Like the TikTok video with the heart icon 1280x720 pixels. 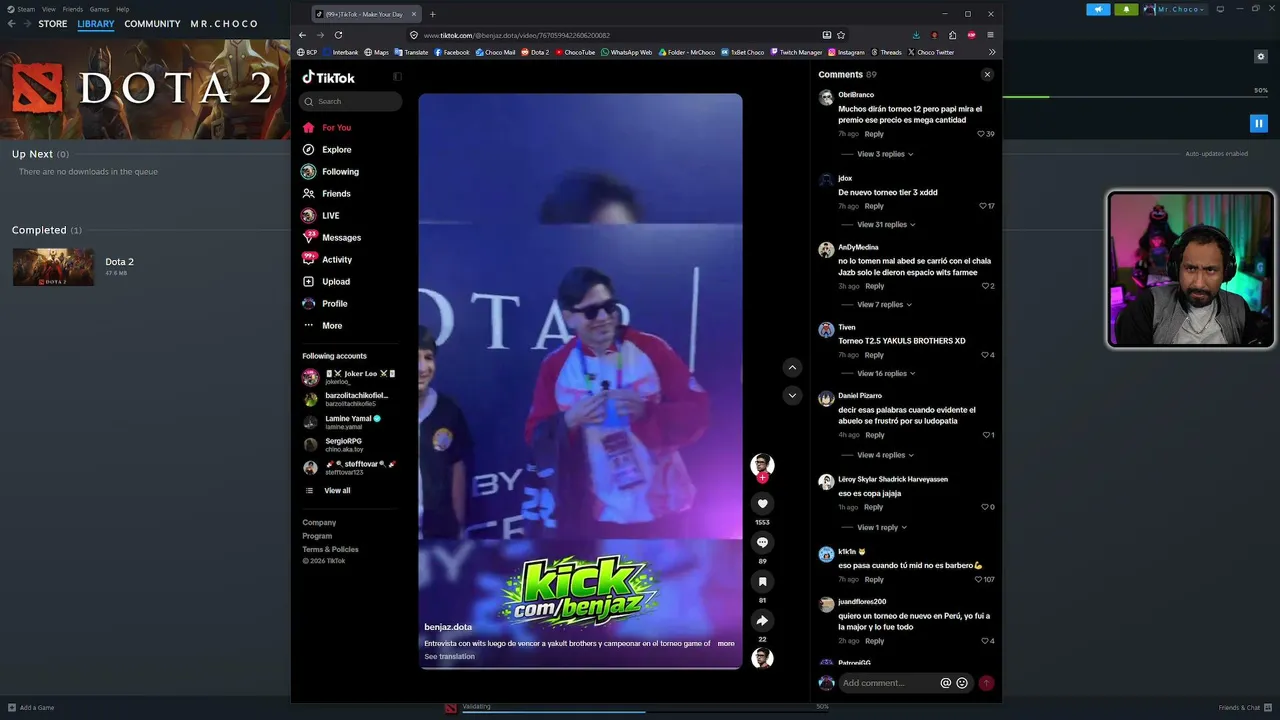point(762,504)
